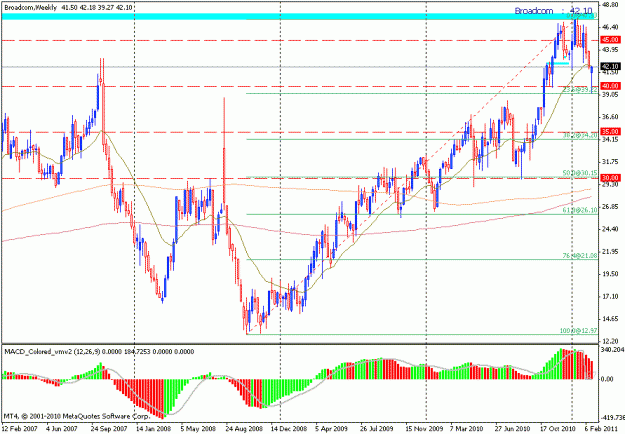This screenshot has width=625, height=434.
Task: Select the 76.4@21.08 Fibonacci level label
Action: 580,256
